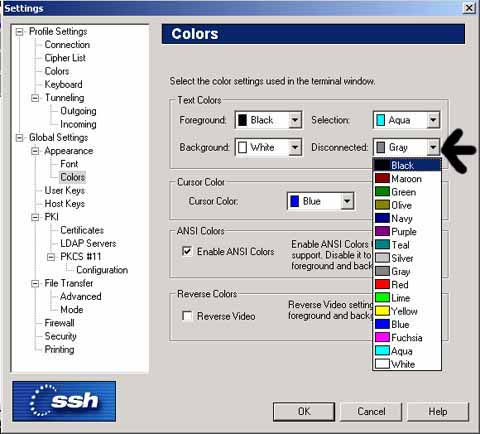Click the ssh logo image
The width and height of the screenshot is (480, 434).
(x=64, y=401)
